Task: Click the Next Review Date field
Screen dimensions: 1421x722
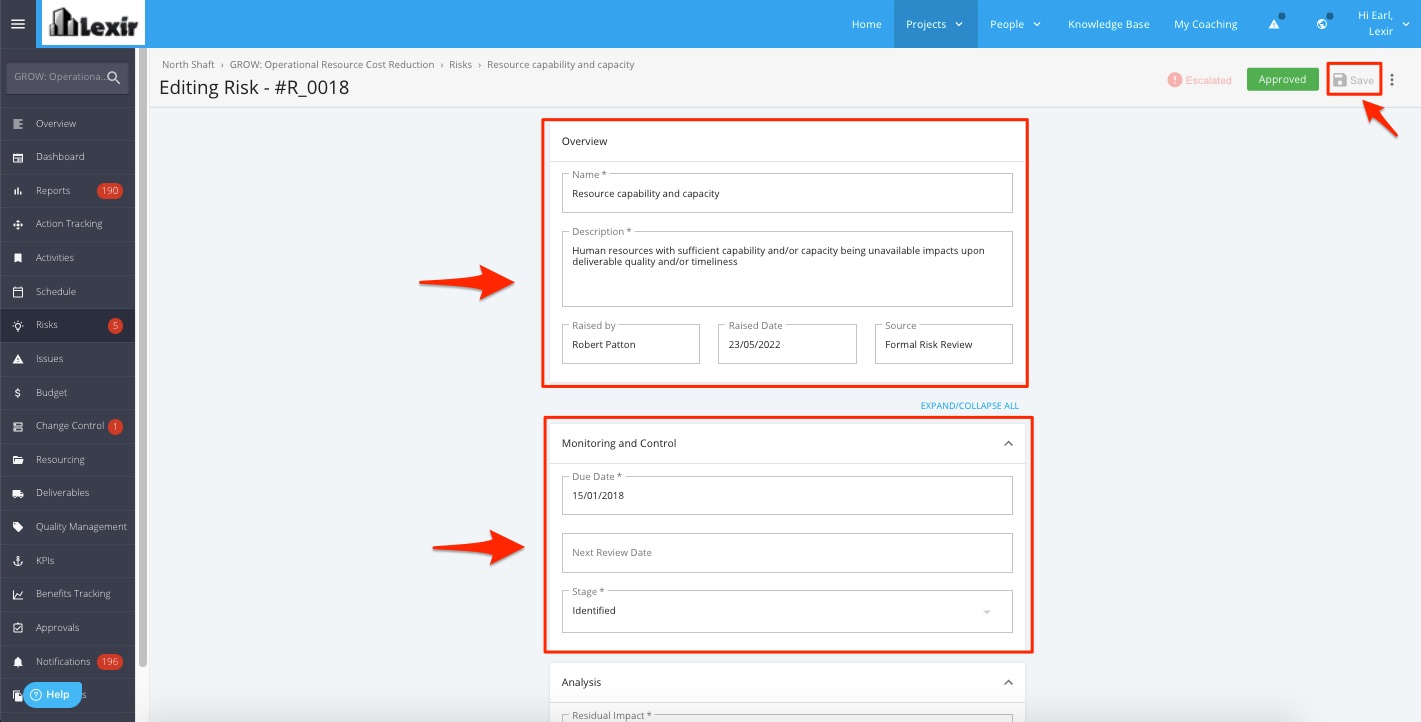Action: point(787,553)
